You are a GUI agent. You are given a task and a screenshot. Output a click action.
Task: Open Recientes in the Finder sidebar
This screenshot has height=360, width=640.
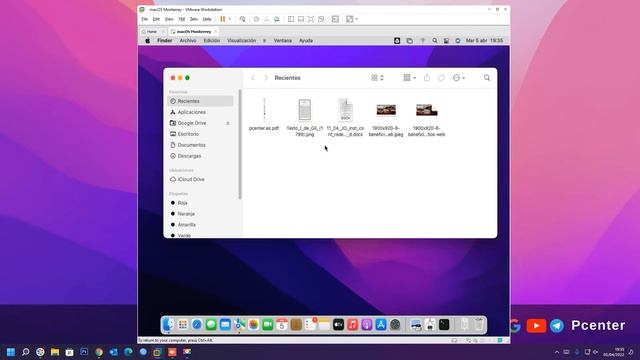[x=200, y=101]
